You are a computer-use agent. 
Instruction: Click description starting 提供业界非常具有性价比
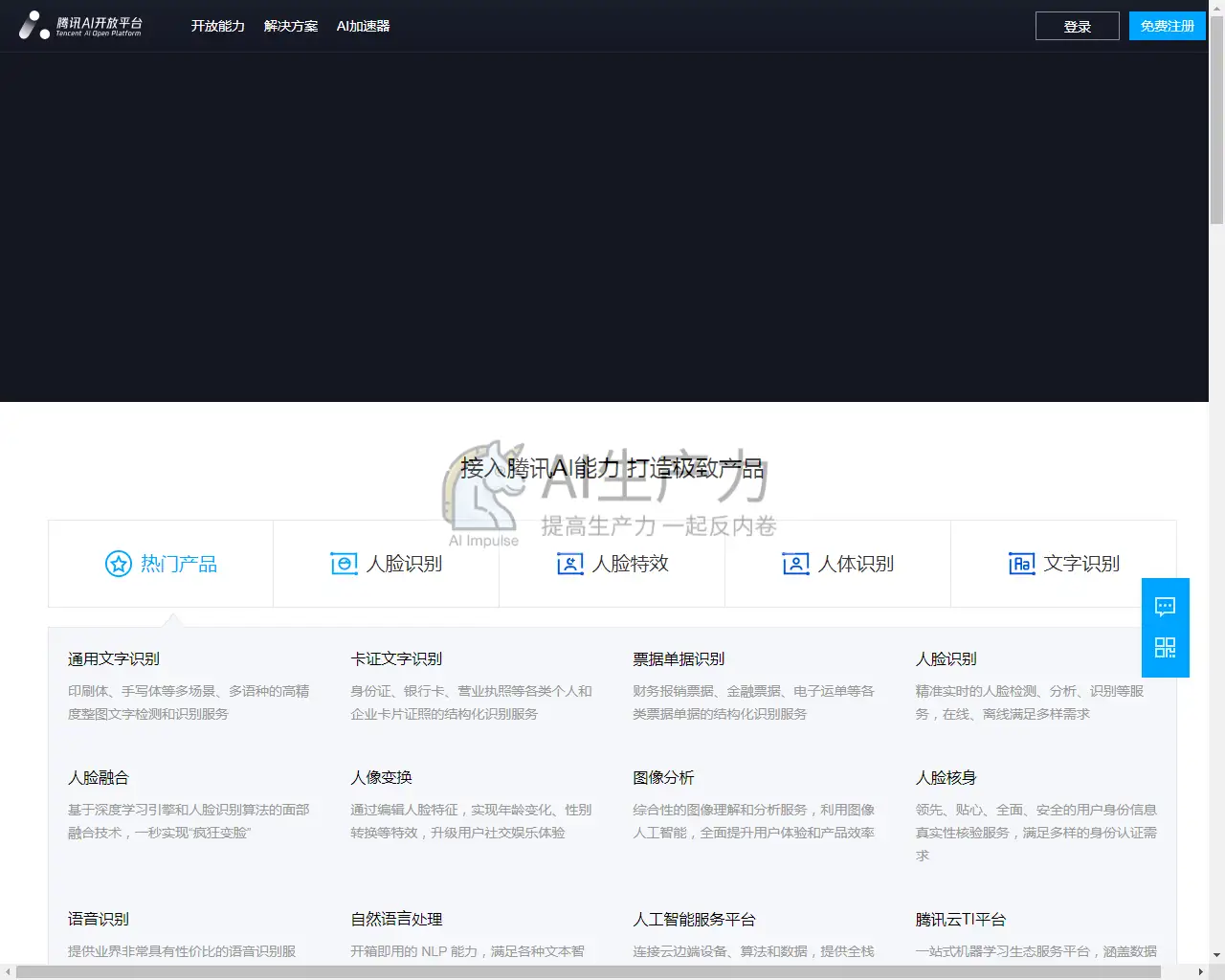(182, 951)
